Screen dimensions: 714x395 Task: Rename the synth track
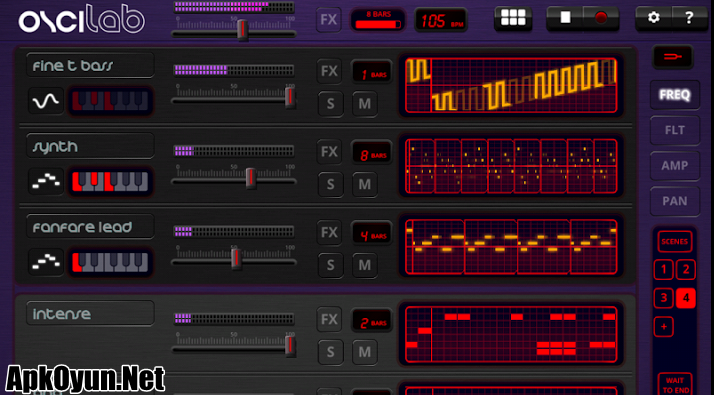[x=91, y=146]
